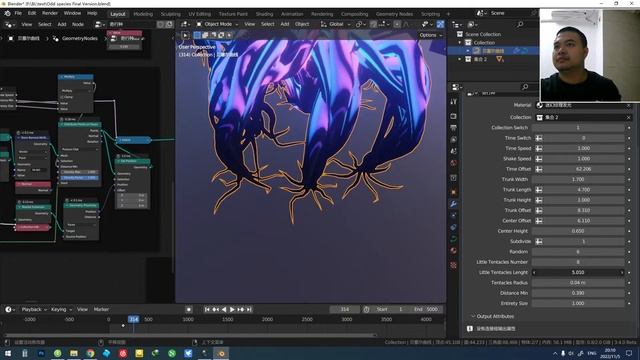
Task: Adjust the Trunk Width value slider
Action: tap(578, 179)
